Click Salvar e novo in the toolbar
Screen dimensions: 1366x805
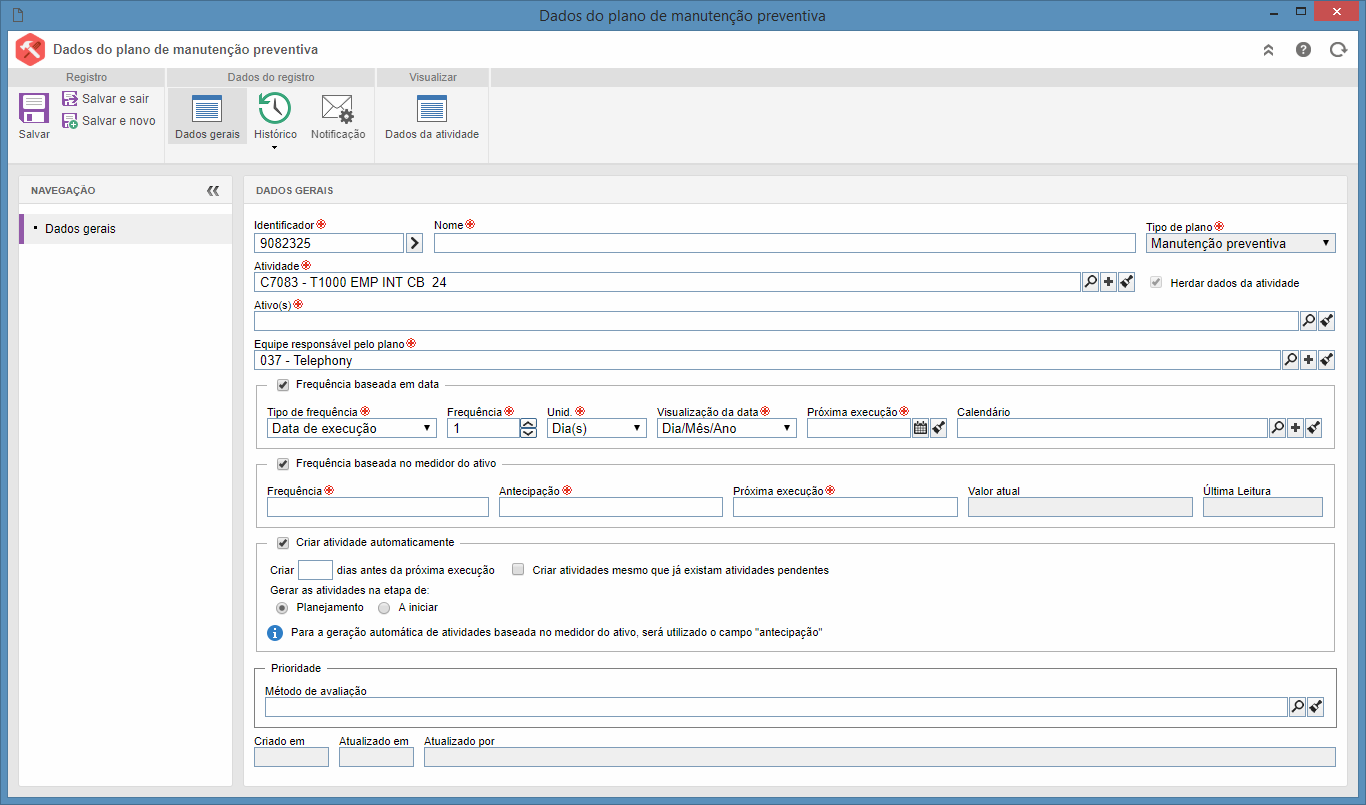pos(108,121)
